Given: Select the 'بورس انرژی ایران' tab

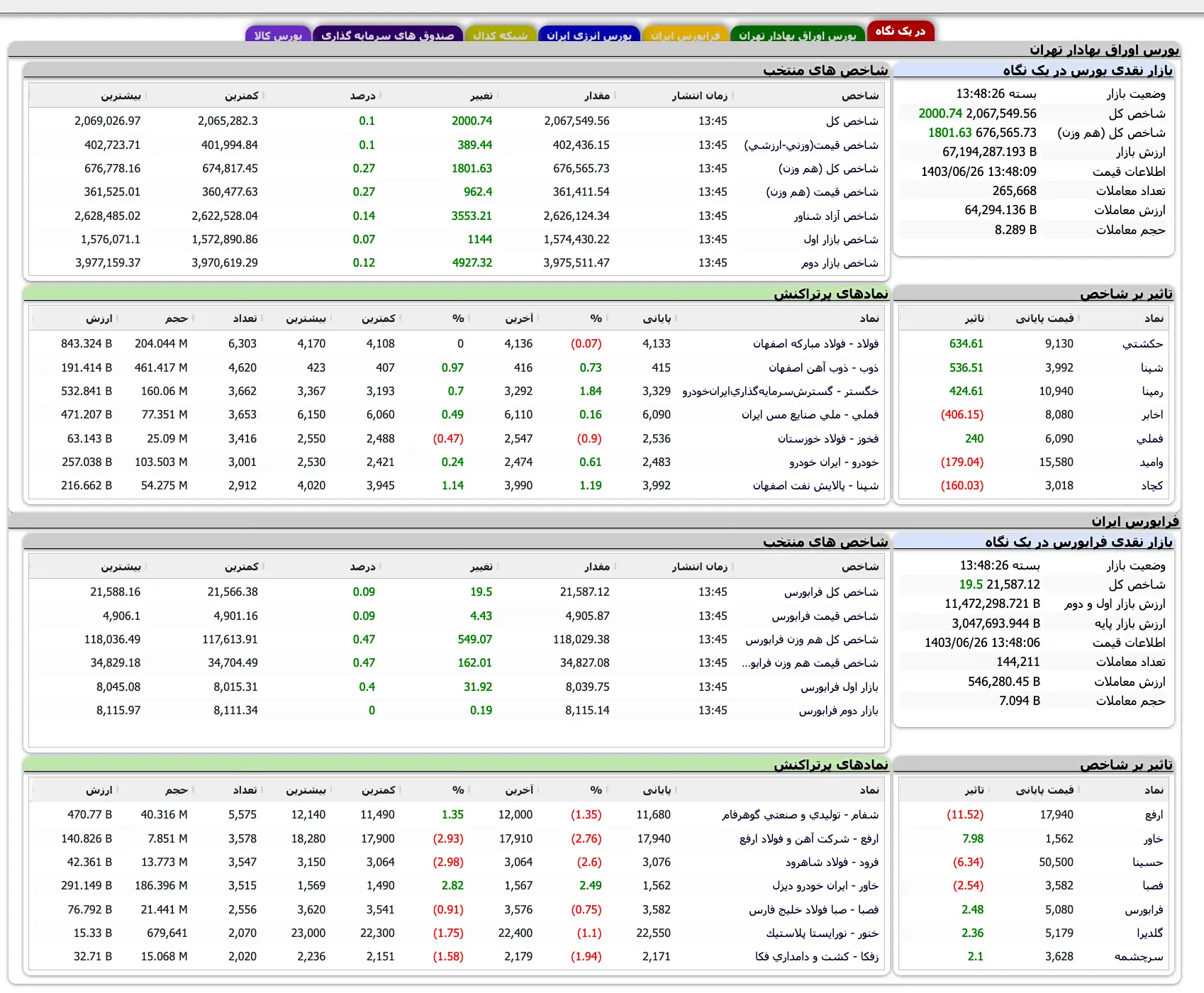Looking at the screenshot, I should point(589,35).
